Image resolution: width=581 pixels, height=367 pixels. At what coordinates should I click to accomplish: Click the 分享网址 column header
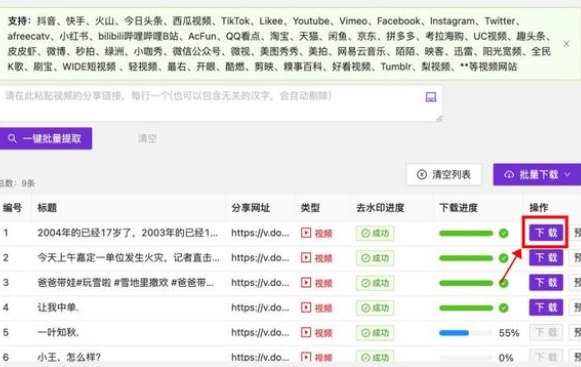point(251,208)
